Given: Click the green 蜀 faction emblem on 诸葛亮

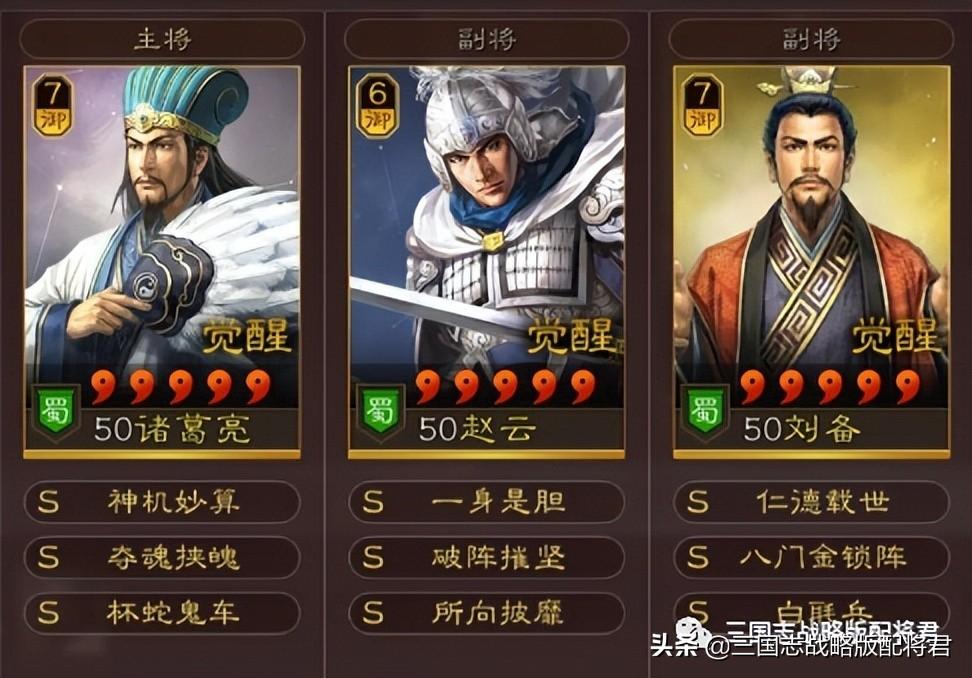Looking at the screenshot, I should pyautogui.click(x=56, y=412).
